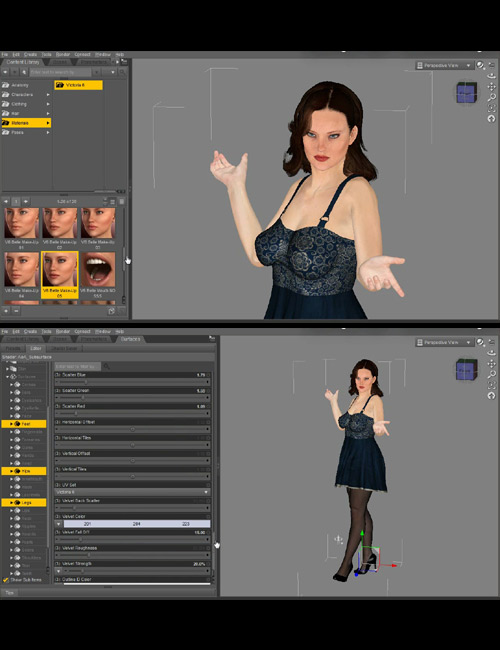The width and height of the screenshot is (500, 650).
Task: Switch content view to list mode icon
Action: coord(112,202)
